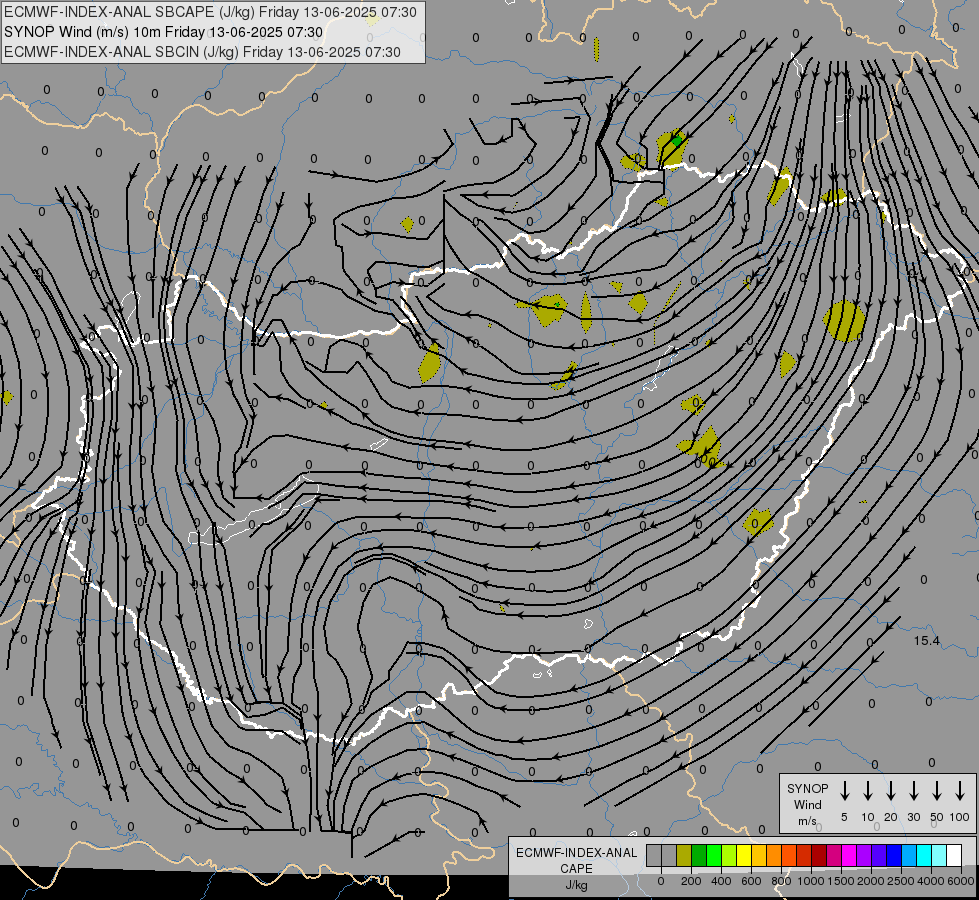Viewport: 979px width, 900px height.
Task: Select the amber CAPE swatch before the 800 tick
Action: (774, 856)
